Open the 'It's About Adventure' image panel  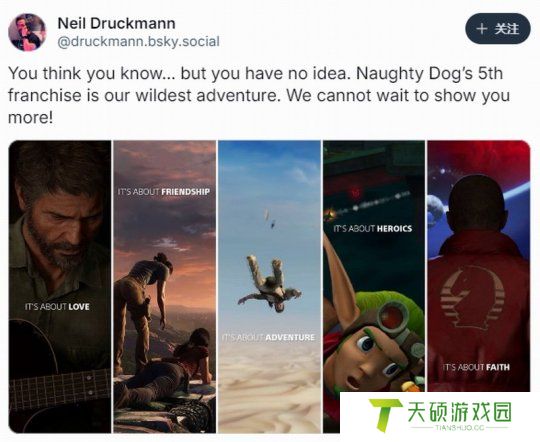(x=269, y=287)
